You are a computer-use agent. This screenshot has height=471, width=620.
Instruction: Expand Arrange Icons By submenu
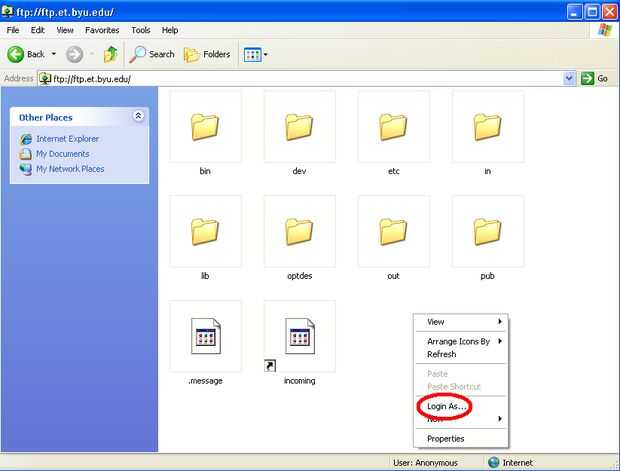coord(461,341)
